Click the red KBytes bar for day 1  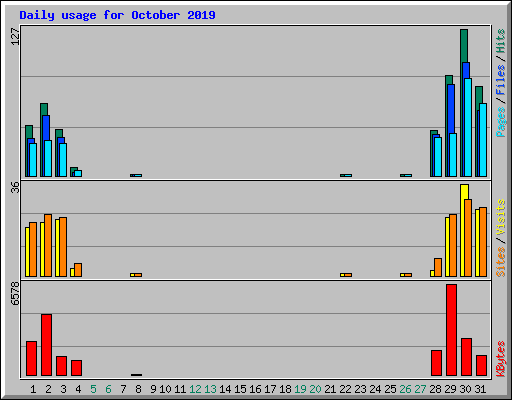click(x=31, y=359)
